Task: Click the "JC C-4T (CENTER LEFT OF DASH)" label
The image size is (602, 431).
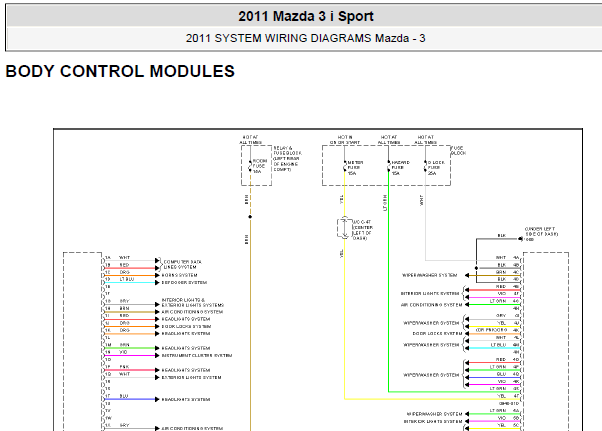Action: click(362, 230)
